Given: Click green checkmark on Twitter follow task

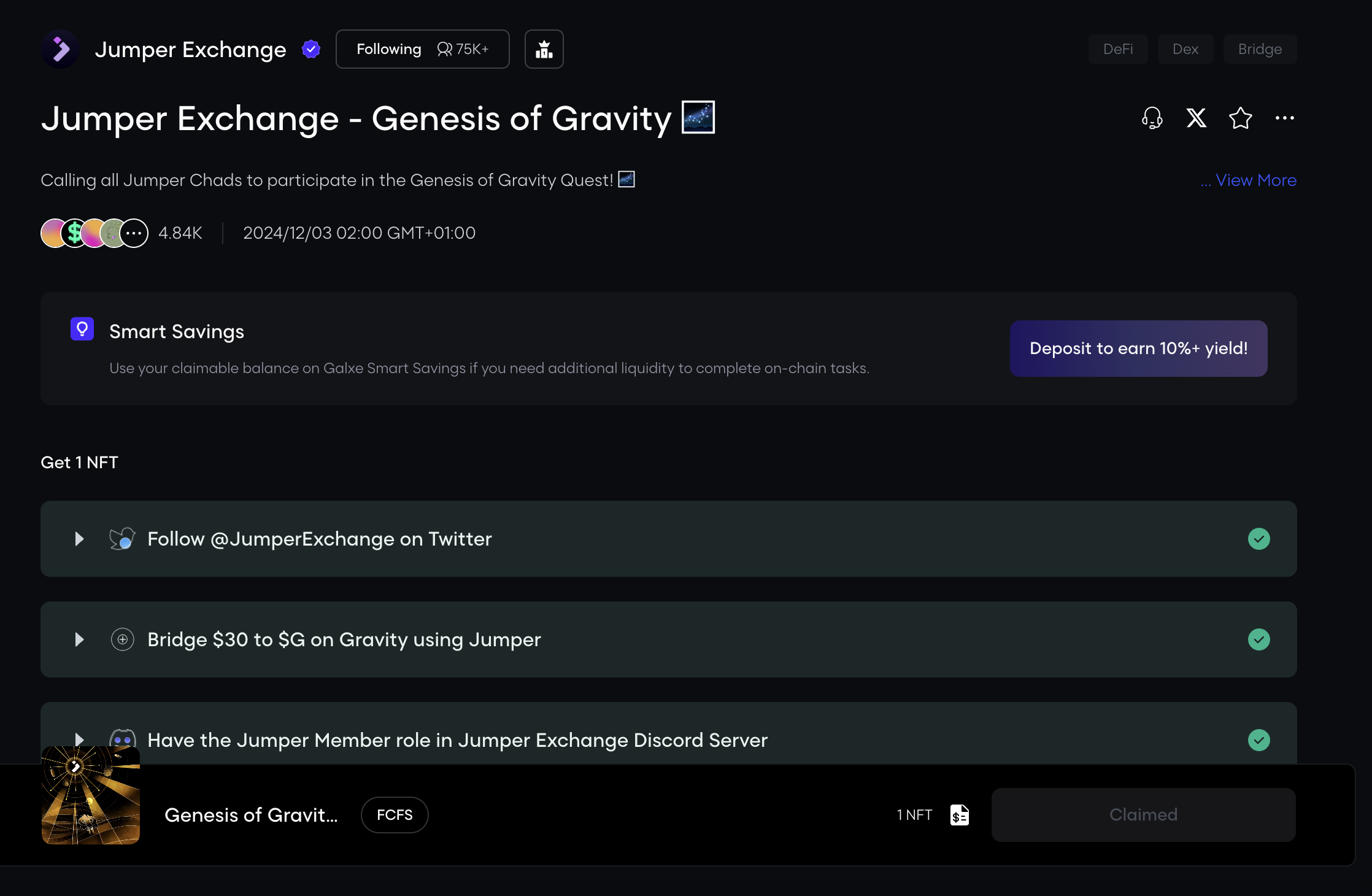Looking at the screenshot, I should (x=1258, y=539).
